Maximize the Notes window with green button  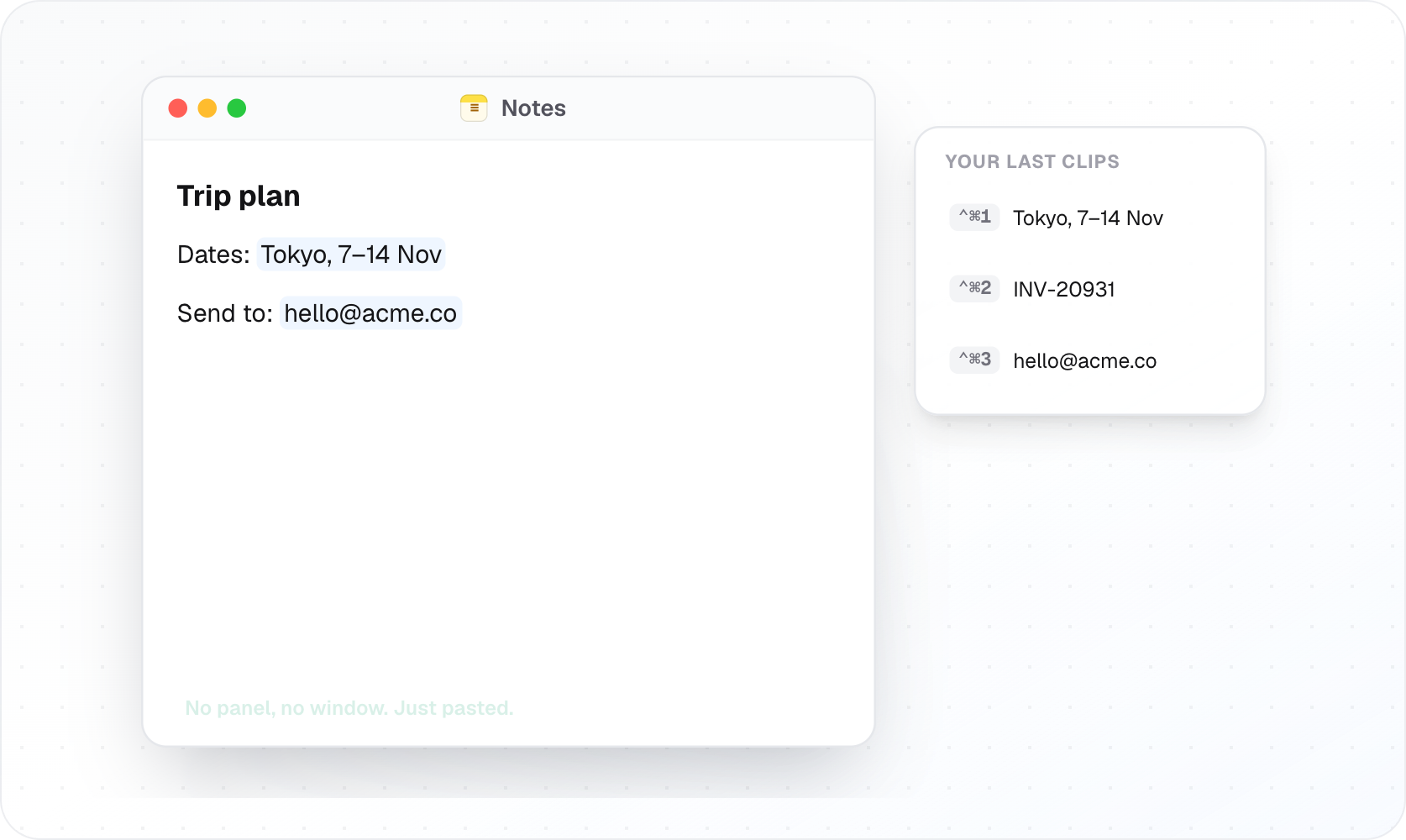point(237,108)
